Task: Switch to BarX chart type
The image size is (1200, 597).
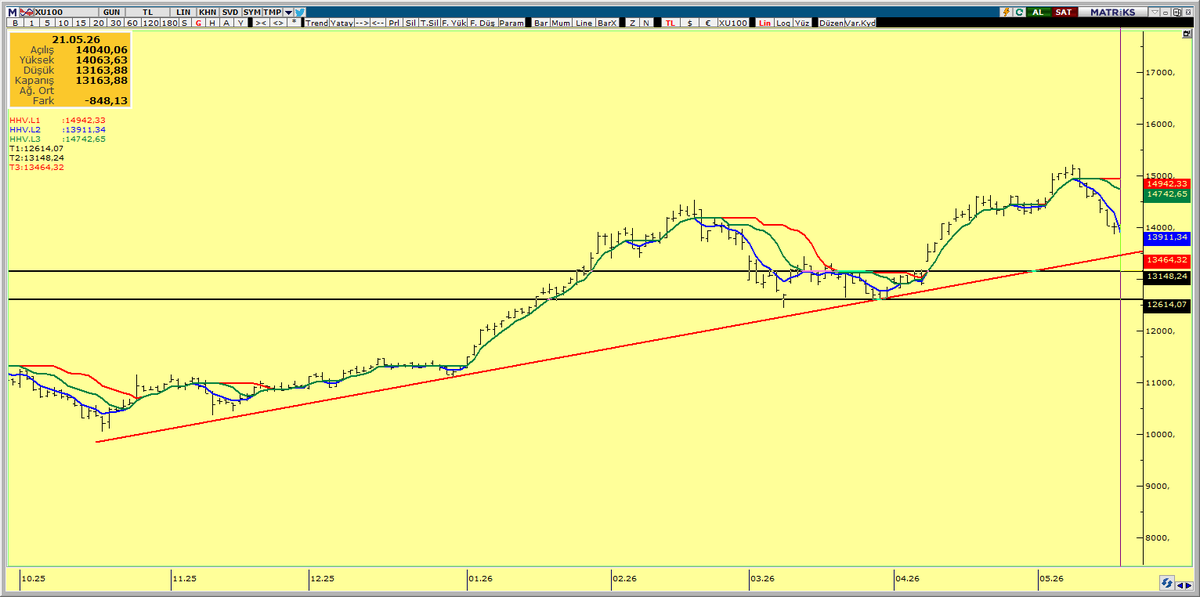Action: [607, 23]
